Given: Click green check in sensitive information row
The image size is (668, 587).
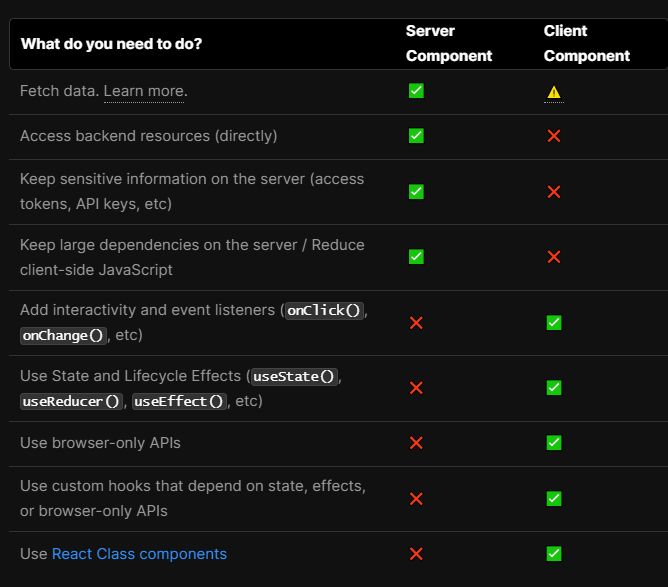Looking at the screenshot, I should coord(416,192).
